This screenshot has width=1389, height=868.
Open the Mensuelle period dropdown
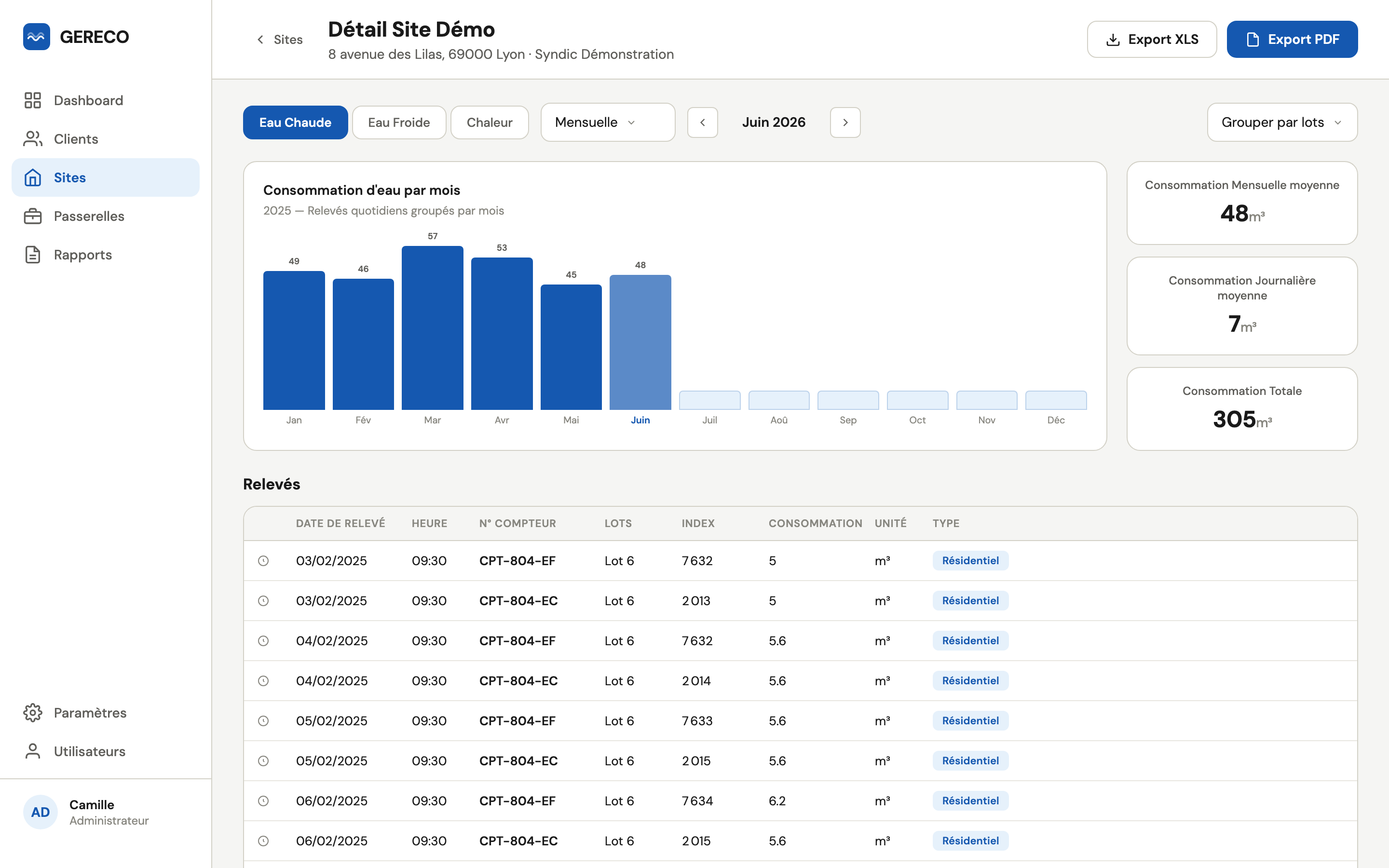pos(608,122)
